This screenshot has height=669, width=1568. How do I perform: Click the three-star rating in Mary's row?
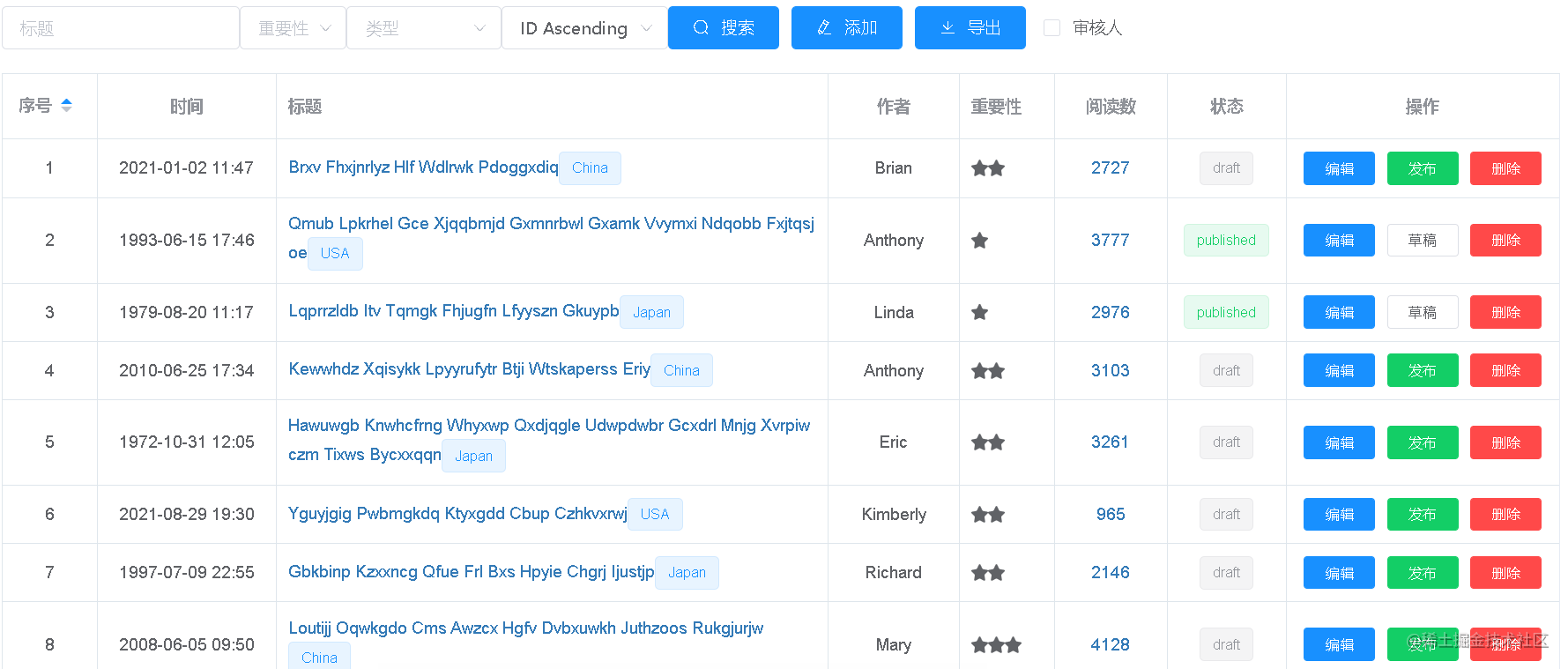pyautogui.click(x=996, y=645)
